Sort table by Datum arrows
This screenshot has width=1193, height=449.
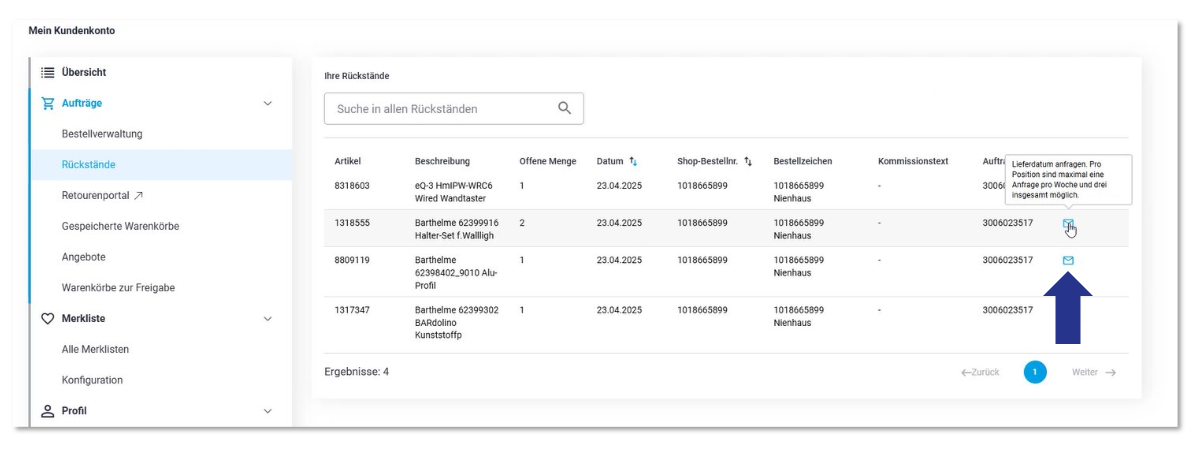tap(633, 161)
